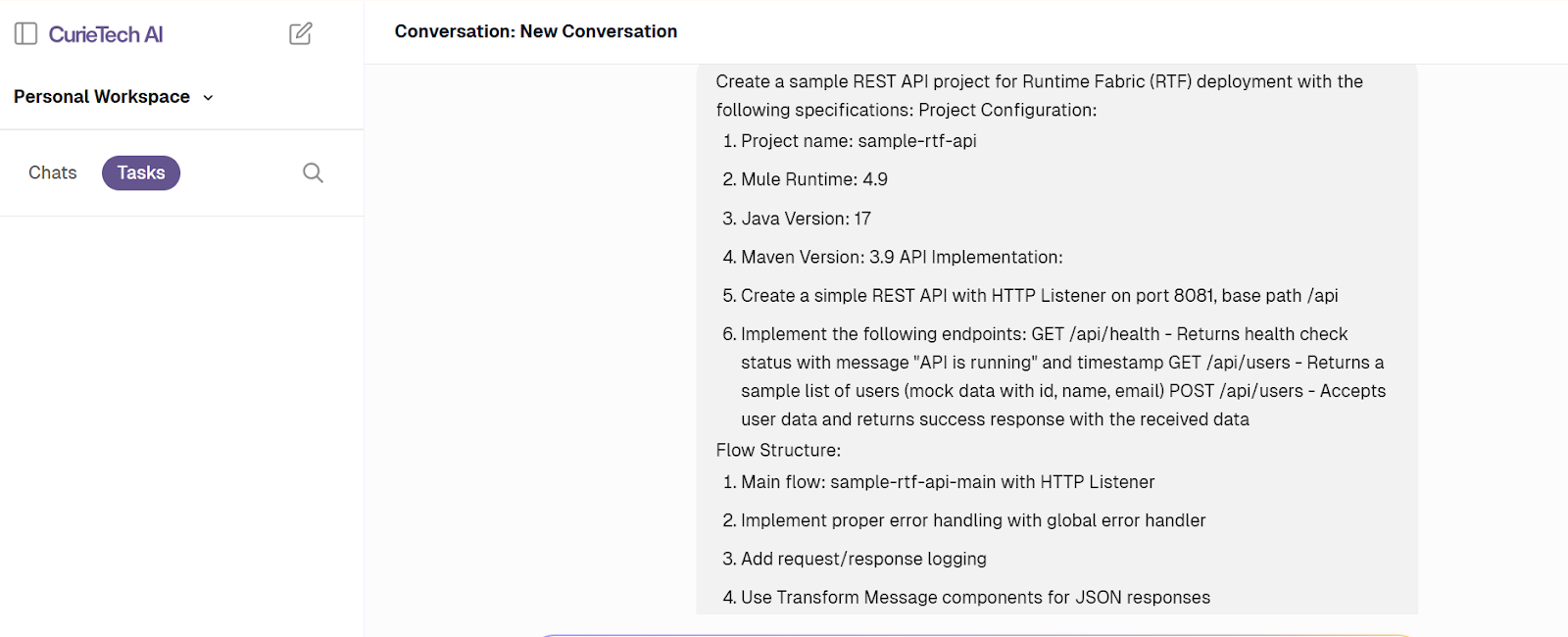
Task: Keep the Tasks tab selected
Action: pyautogui.click(x=140, y=172)
